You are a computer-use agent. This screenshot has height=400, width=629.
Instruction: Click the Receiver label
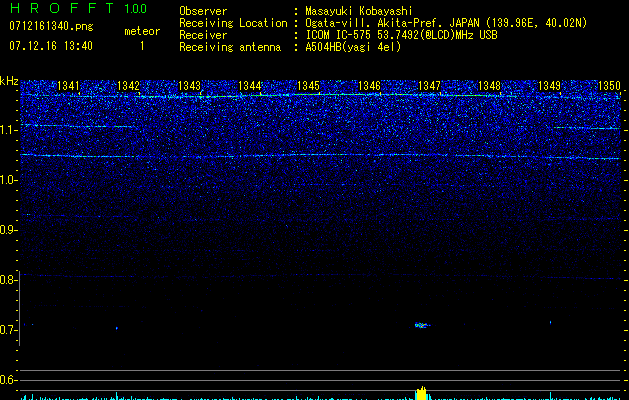(x=203, y=35)
